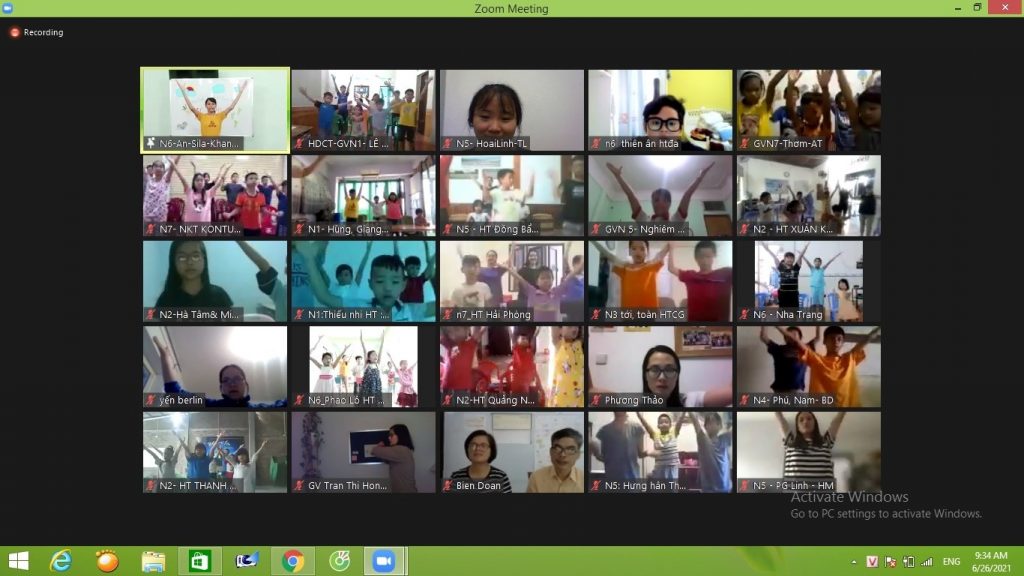This screenshot has height=576, width=1024.
Task: Open File Explorer folder icon on taskbar
Action: [x=153, y=561]
